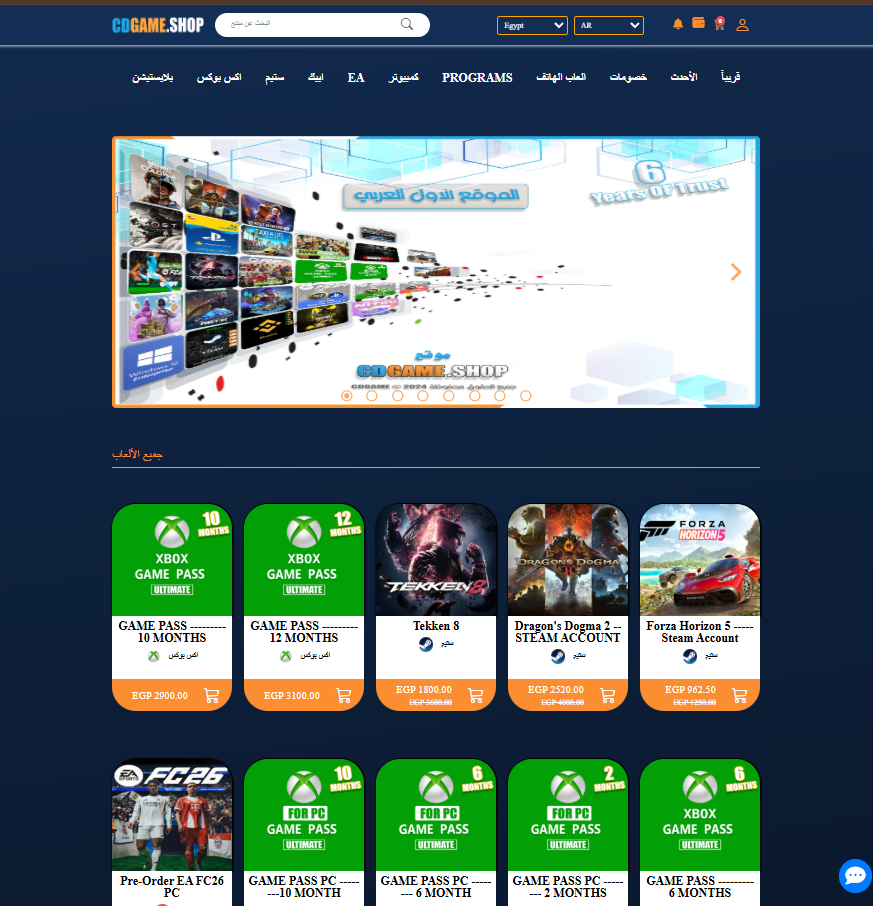Select the EA navigation item
873x906 pixels.
click(x=356, y=78)
